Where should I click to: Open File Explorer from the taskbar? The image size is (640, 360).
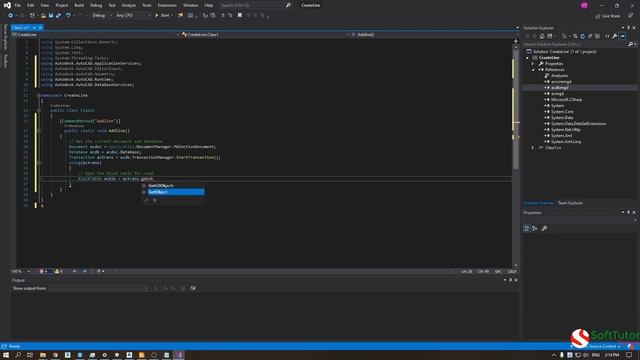[43, 355]
